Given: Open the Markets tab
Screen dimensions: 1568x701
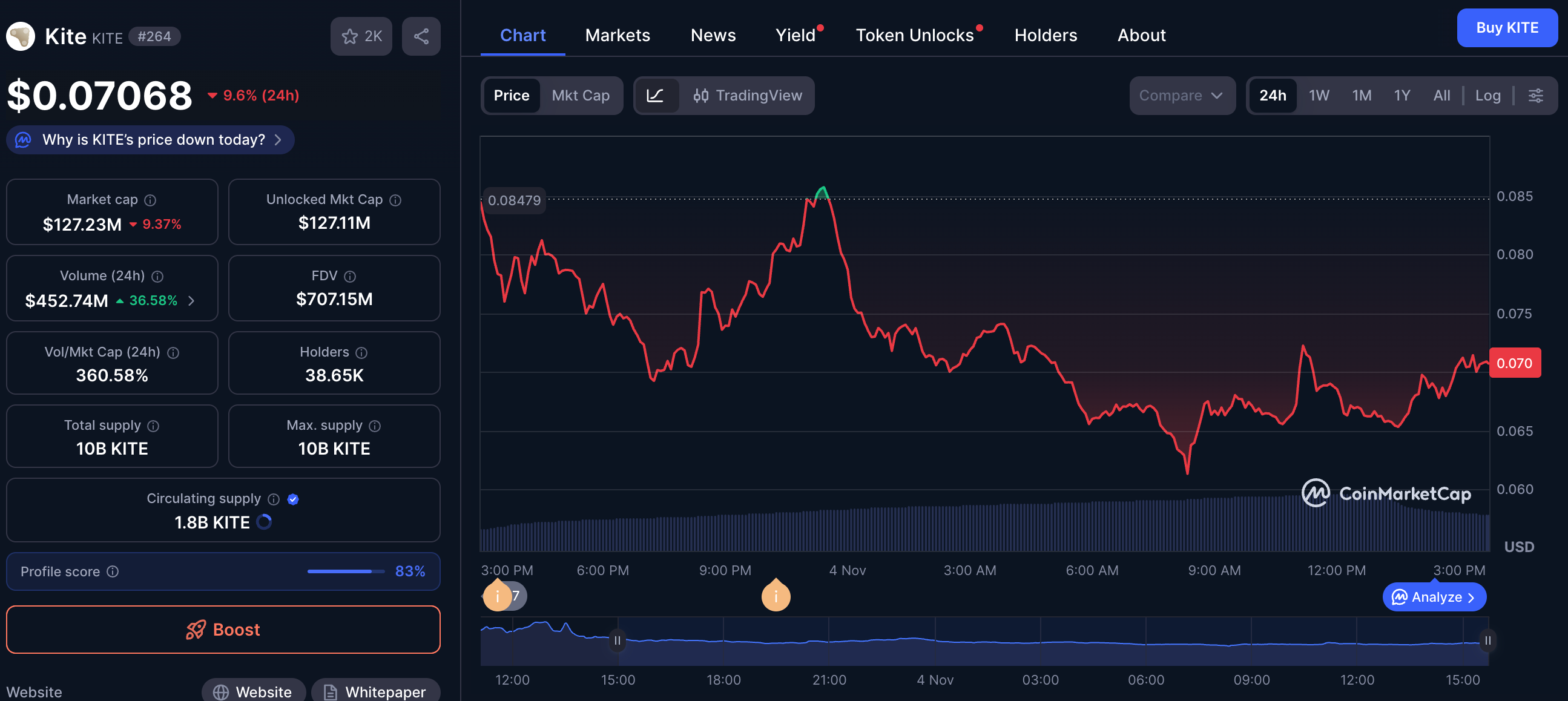Looking at the screenshot, I should click(618, 35).
